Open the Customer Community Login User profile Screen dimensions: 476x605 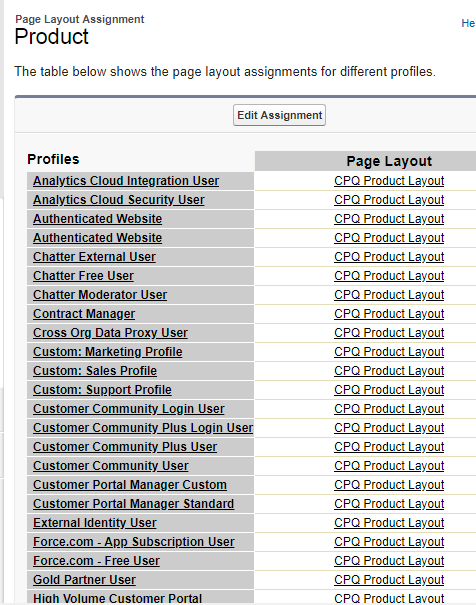[x=128, y=409]
